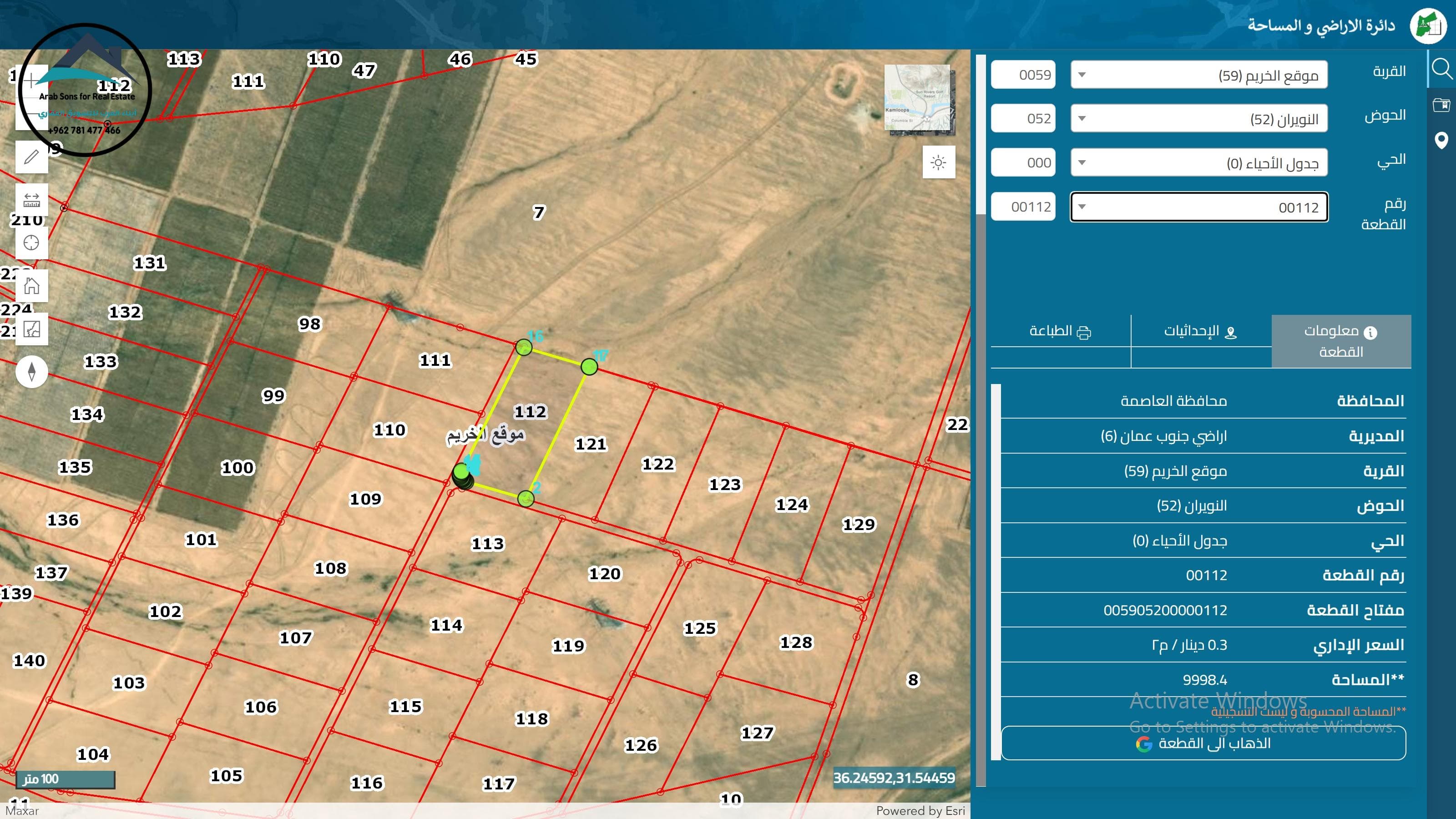The height and width of the screenshot is (819, 1456).
Task: Expand the basin dropdown النويران (52)
Action: pos(1198,119)
